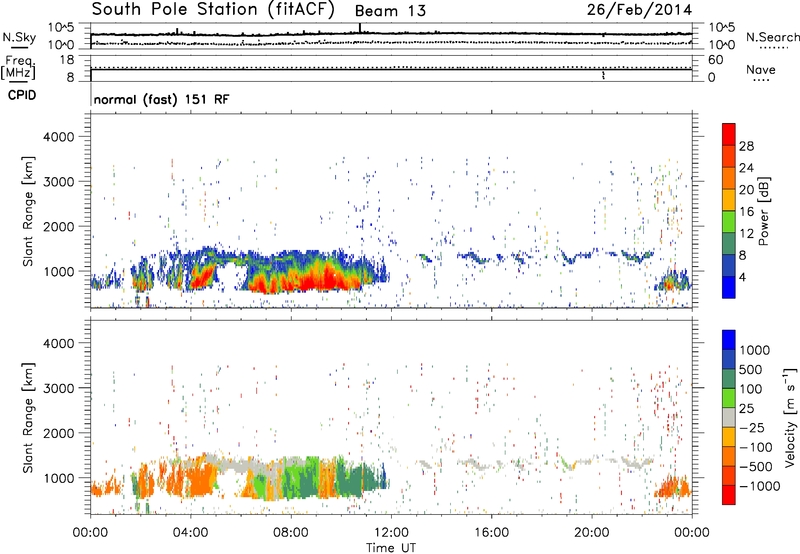Click the 'normal (fast) 151 RF' text
The width and height of the screenshot is (800, 554).
point(161,99)
